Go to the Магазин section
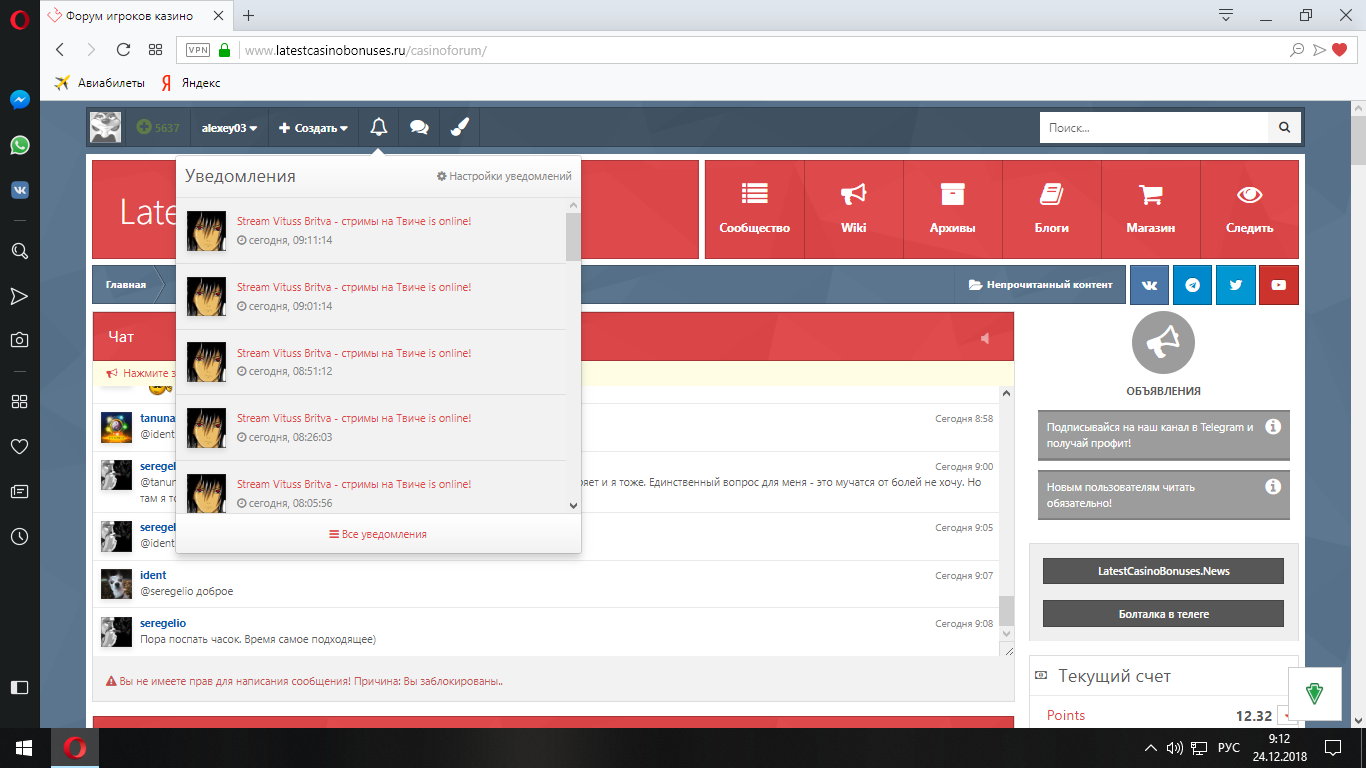 tap(1150, 209)
